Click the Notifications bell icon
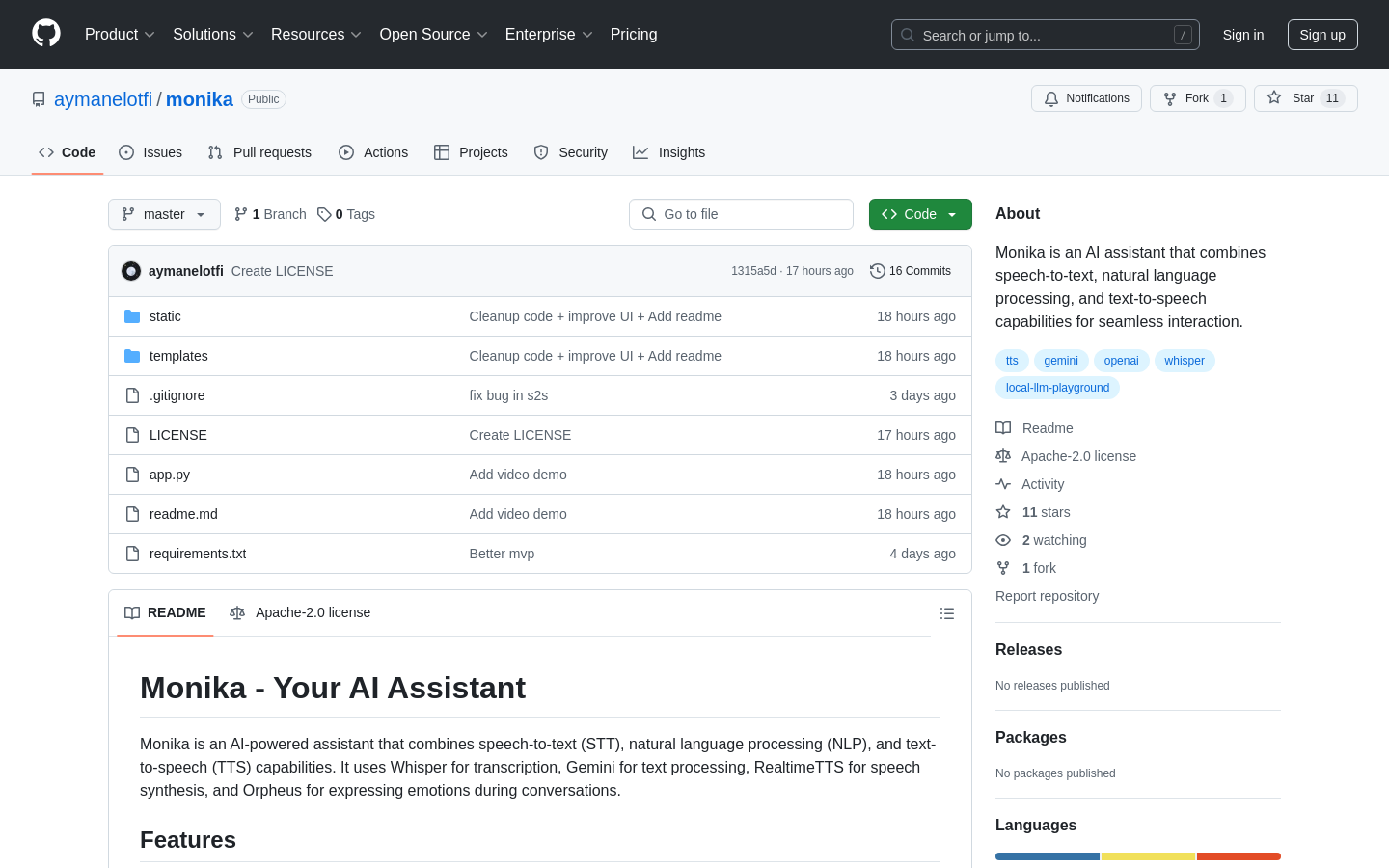Image resolution: width=1389 pixels, height=868 pixels. click(1051, 98)
